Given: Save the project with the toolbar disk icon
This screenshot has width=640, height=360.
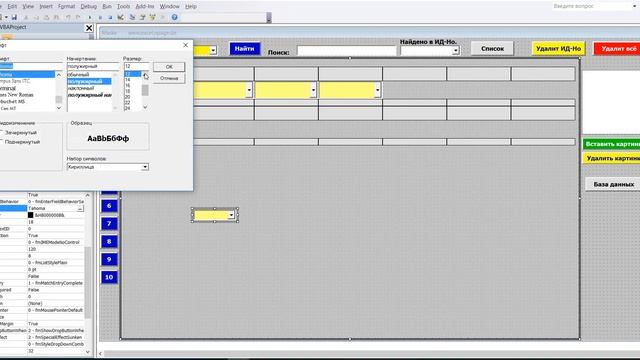Looking at the screenshot, I should tap(14, 17).
